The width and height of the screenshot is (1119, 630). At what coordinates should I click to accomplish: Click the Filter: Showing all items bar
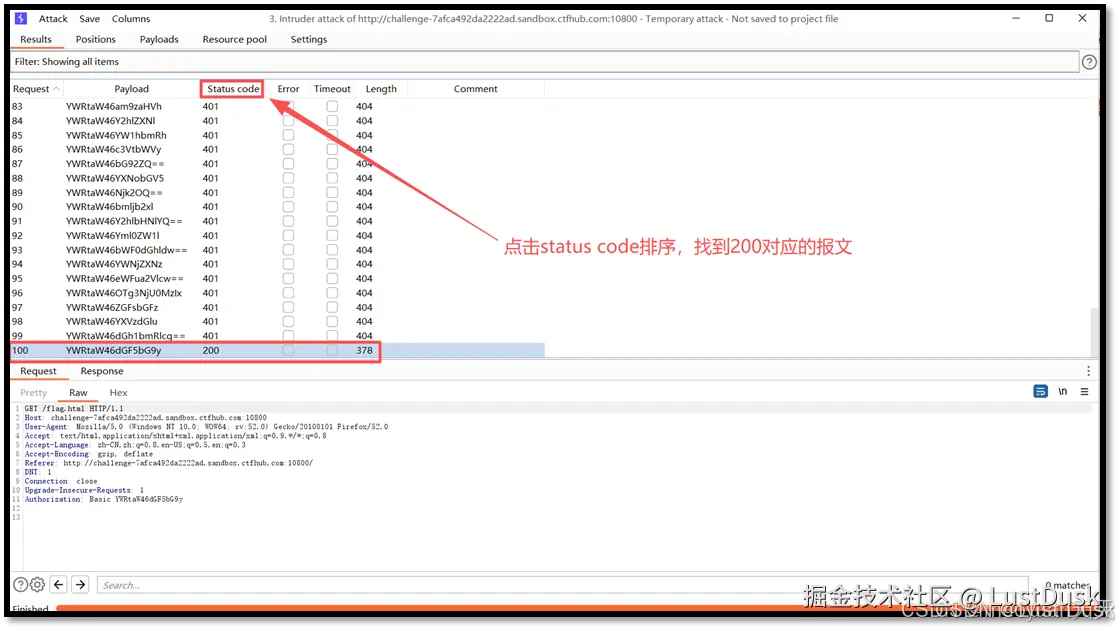point(545,61)
